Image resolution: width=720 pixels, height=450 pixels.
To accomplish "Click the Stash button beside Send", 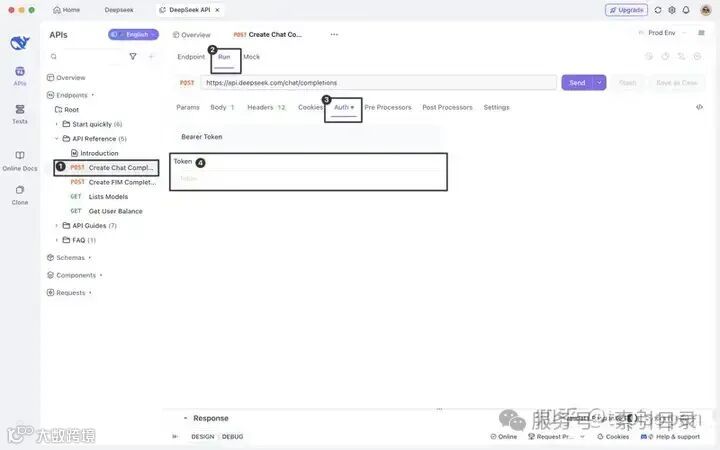I will click(x=627, y=83).
